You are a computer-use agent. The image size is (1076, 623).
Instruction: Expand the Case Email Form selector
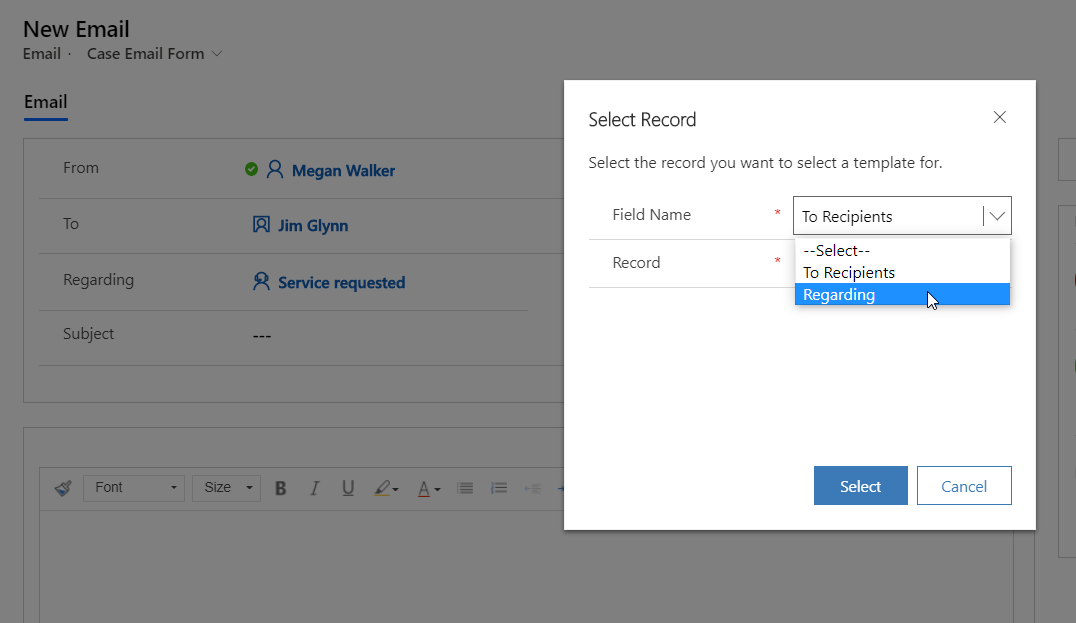point(218,54)
